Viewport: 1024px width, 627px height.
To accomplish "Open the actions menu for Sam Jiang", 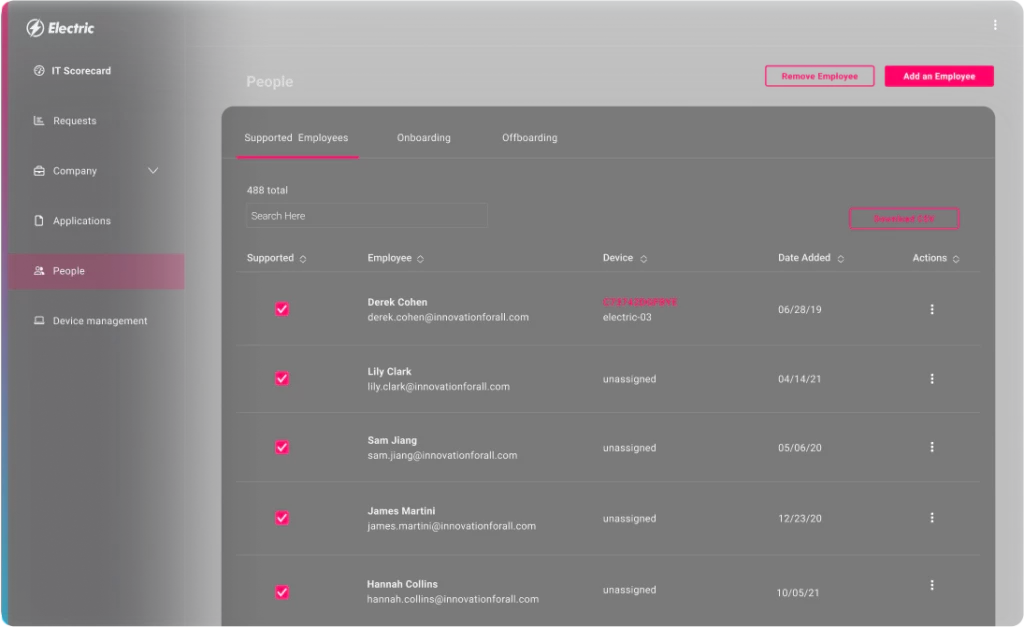I will coord(932,447).
